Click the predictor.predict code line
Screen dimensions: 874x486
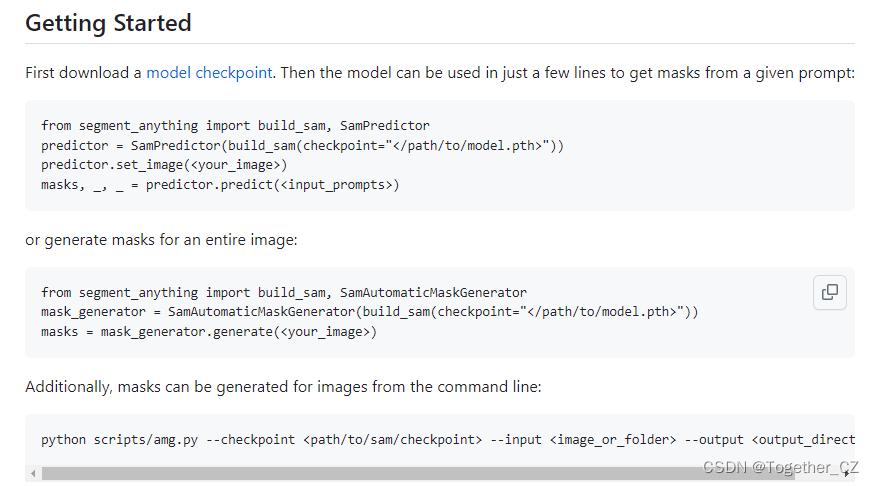click(220, 185)
